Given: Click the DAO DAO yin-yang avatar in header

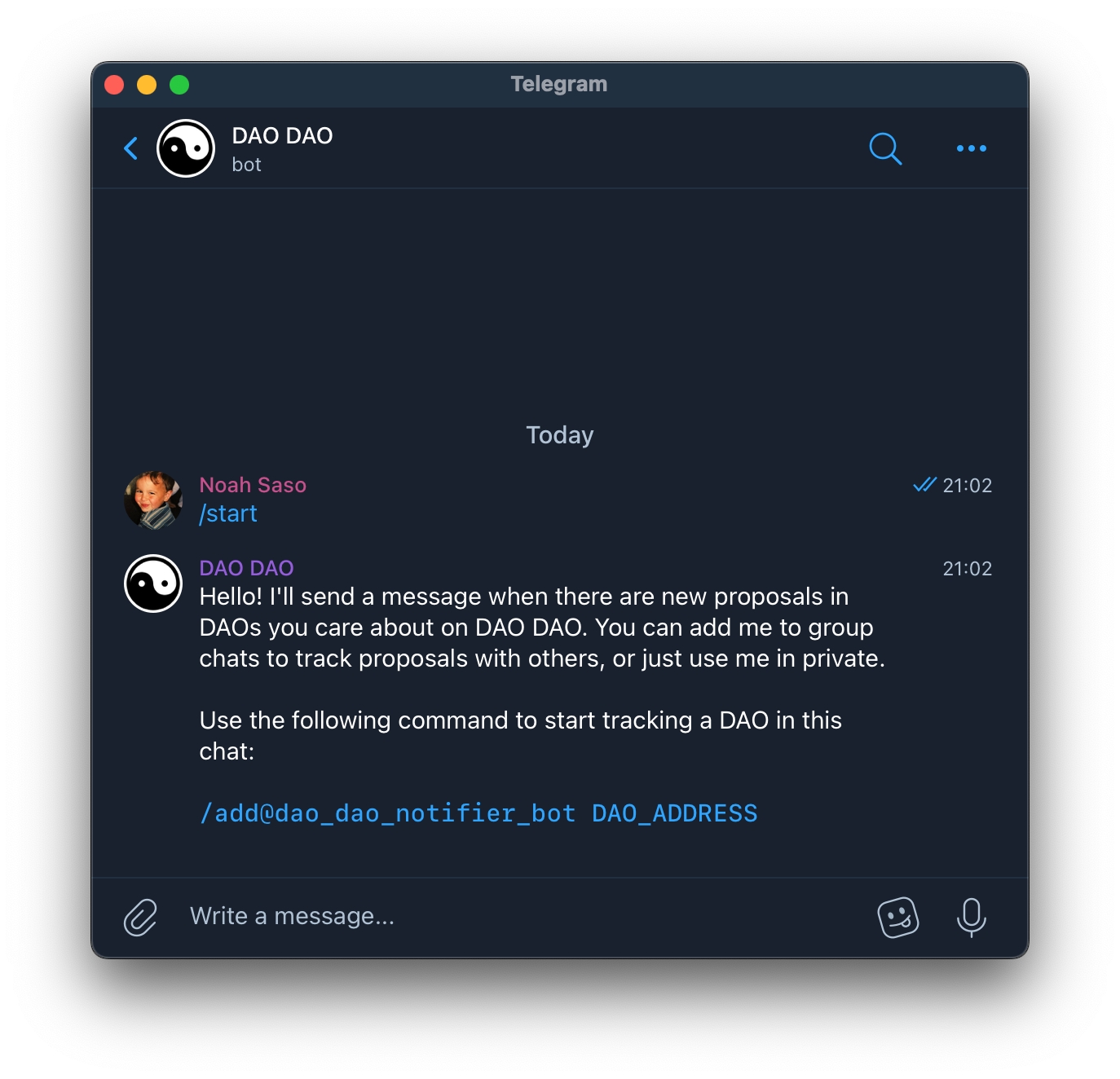Looking at the screenshot, I should pyautogui.click(x=186, y=148).
